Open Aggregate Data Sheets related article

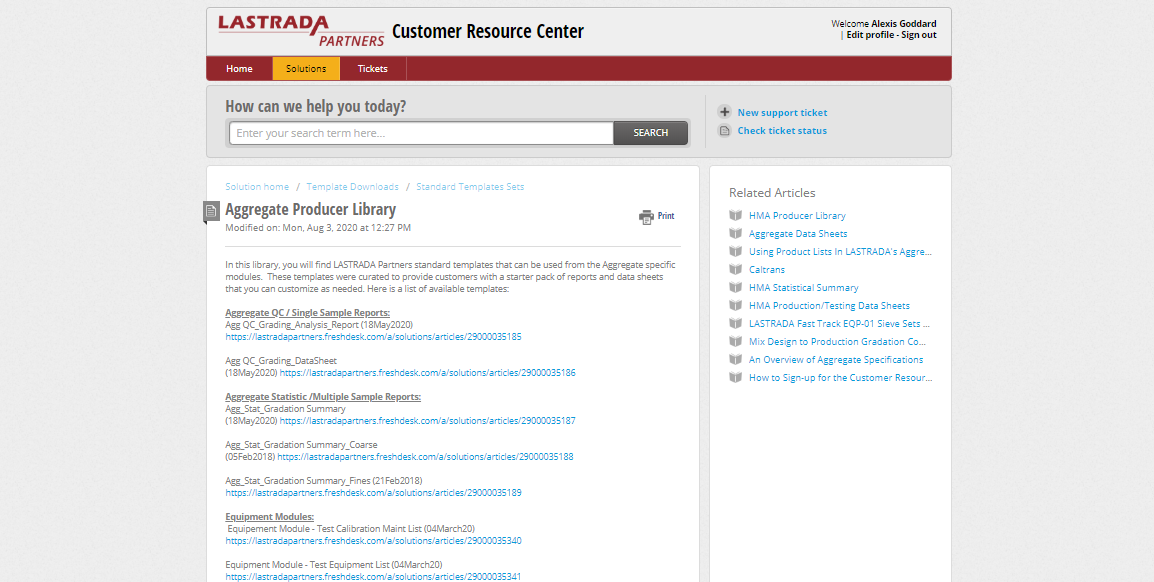(x=798, y=233)
